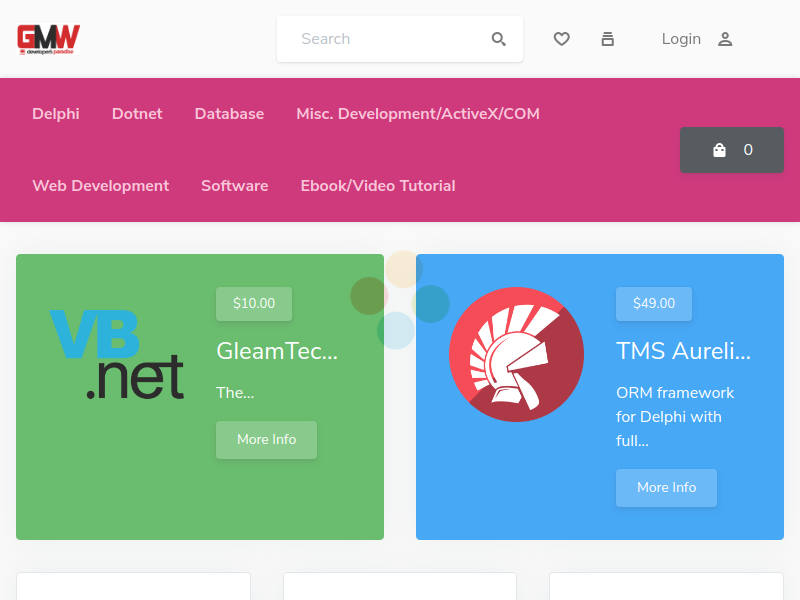Open the Delphi category
This screenshot has height=600, width=800.
(x=56, y=114)
